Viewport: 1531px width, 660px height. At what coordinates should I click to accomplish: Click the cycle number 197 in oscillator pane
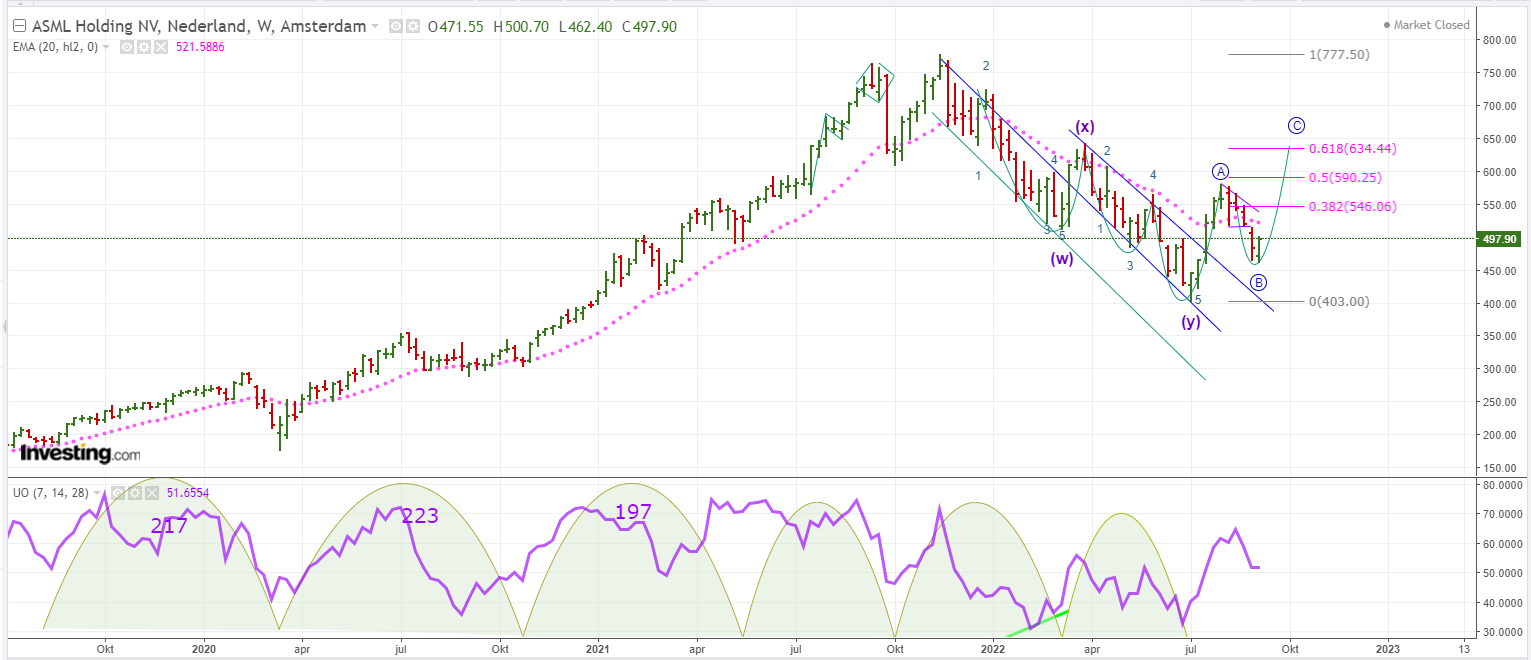tap(633, 513)
